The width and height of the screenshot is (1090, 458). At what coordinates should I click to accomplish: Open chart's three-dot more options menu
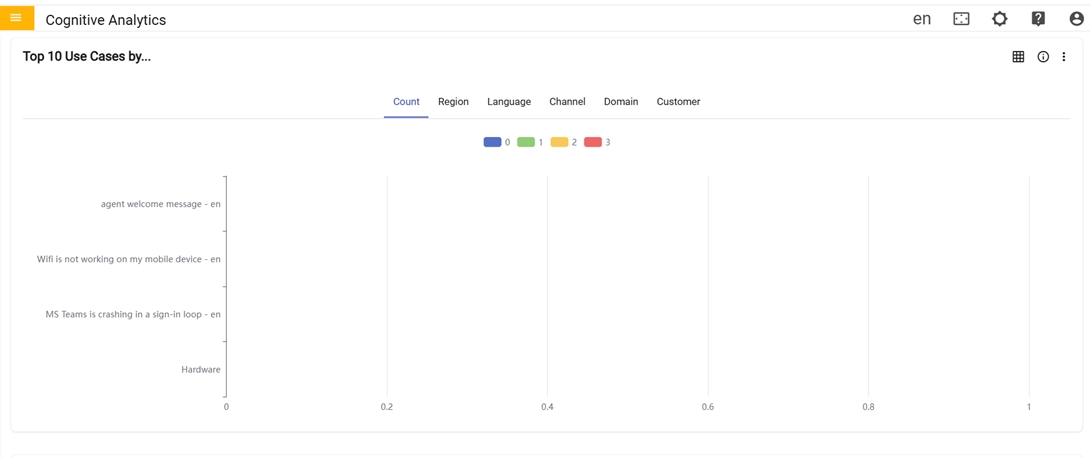pyautogui.click(x=1064, y=57)
